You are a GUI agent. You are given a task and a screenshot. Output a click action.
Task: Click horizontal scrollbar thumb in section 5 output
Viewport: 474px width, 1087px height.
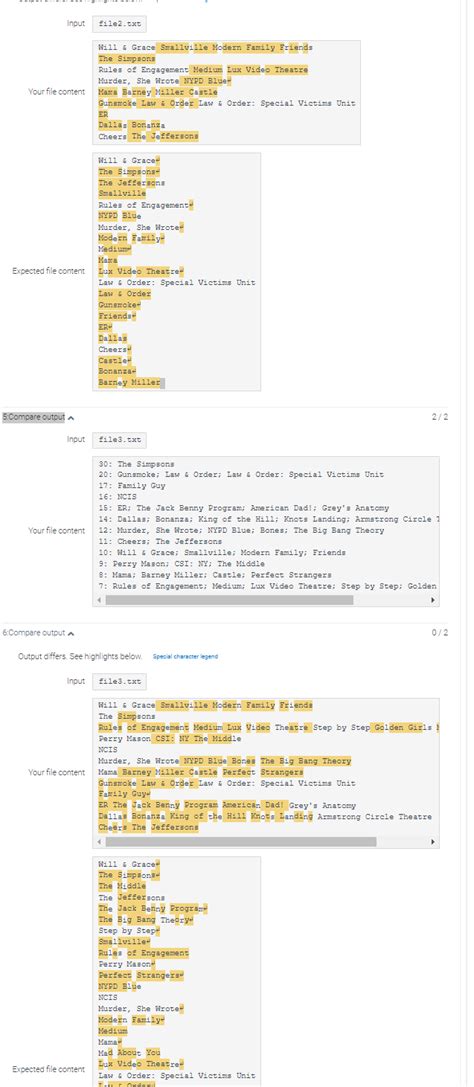click(x=229, y=600)
